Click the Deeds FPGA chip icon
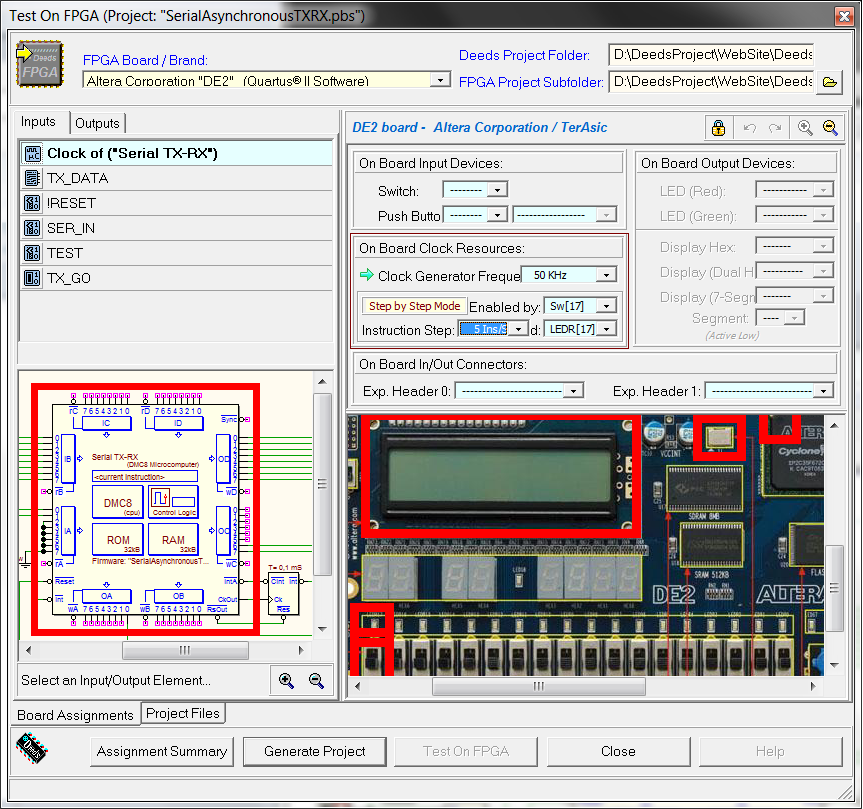The width and height of the screenshot is (863, 809). [40, 64]
